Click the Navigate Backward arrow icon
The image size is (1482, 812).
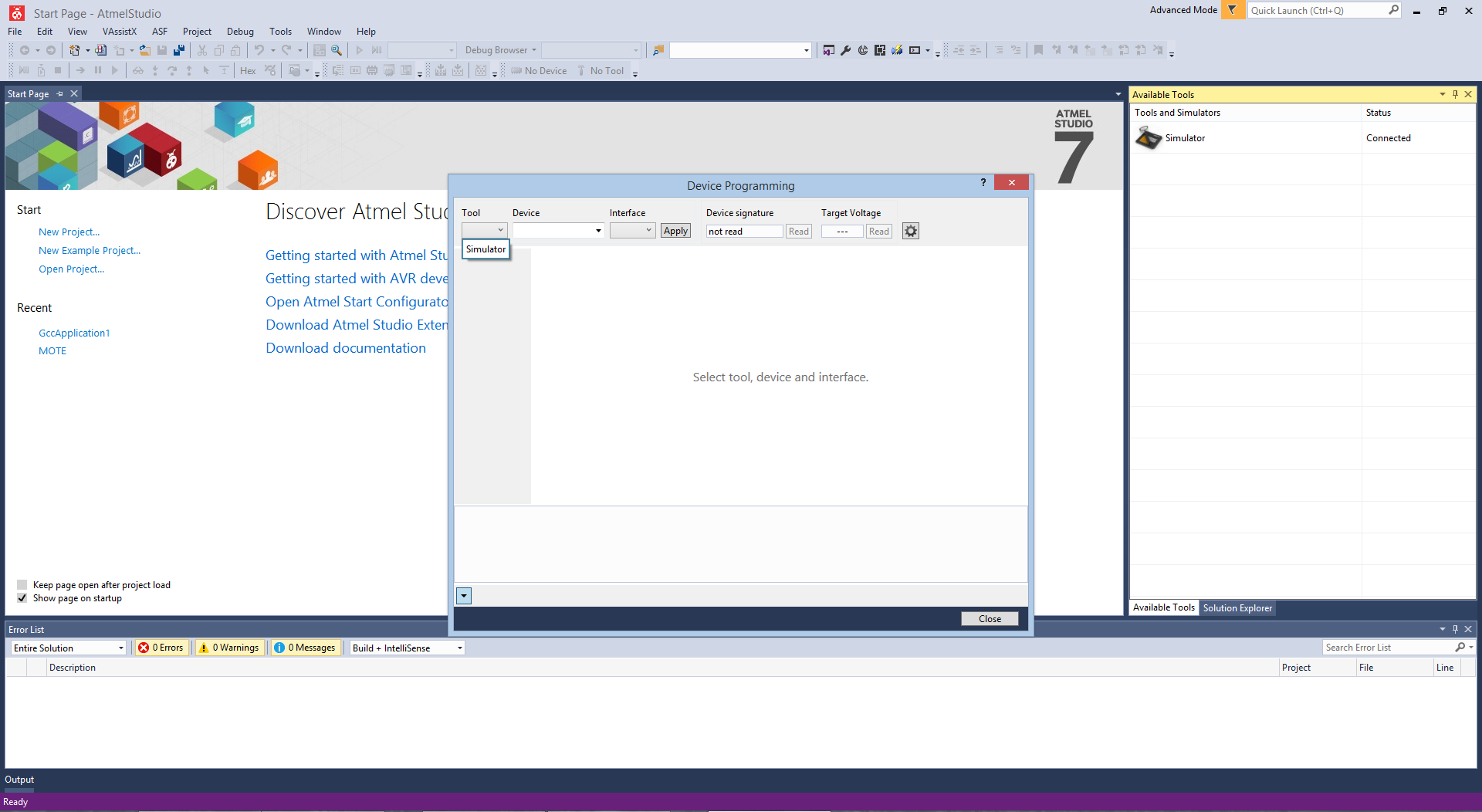[25, 50]
